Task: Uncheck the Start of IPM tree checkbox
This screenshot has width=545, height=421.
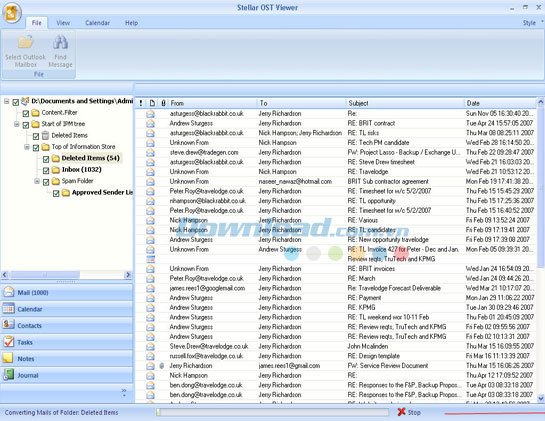Action: tap(26, 125)
